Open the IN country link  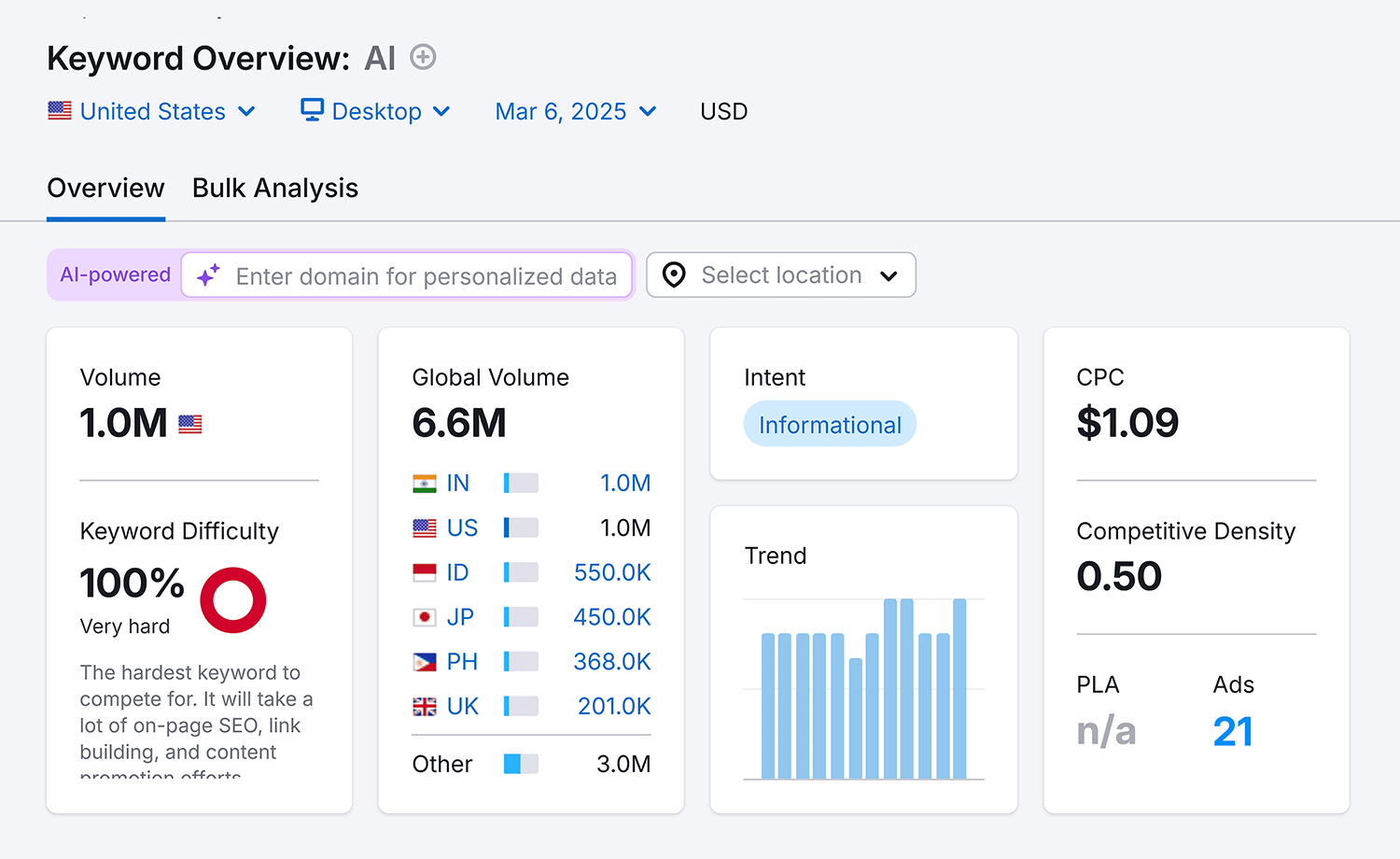pyautogui.click(x=457, y=484)
